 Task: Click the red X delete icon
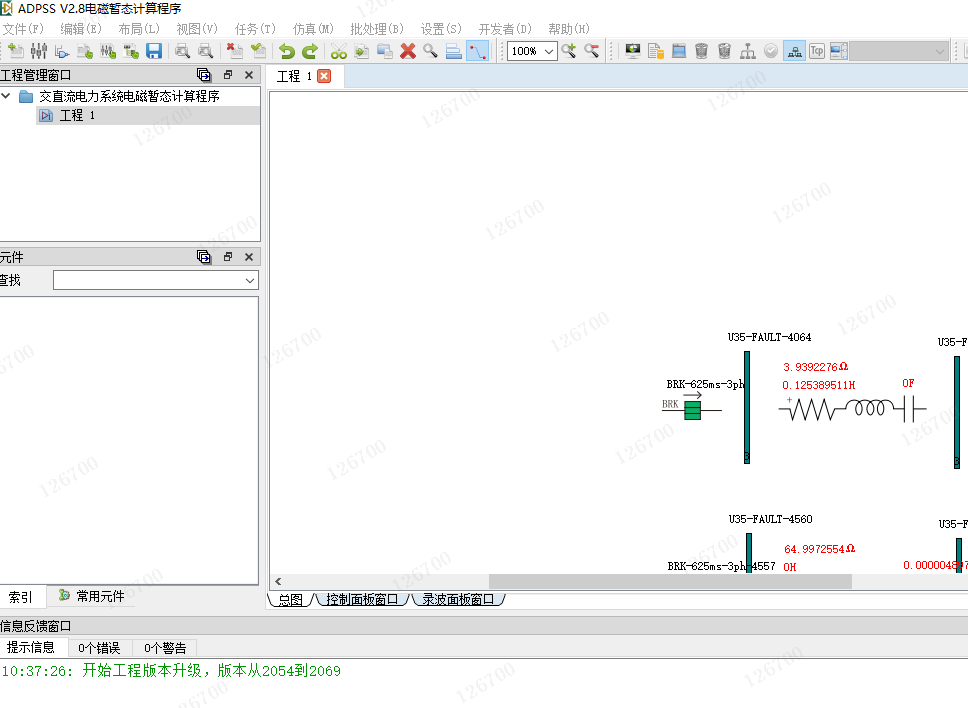tap(408, 51)
